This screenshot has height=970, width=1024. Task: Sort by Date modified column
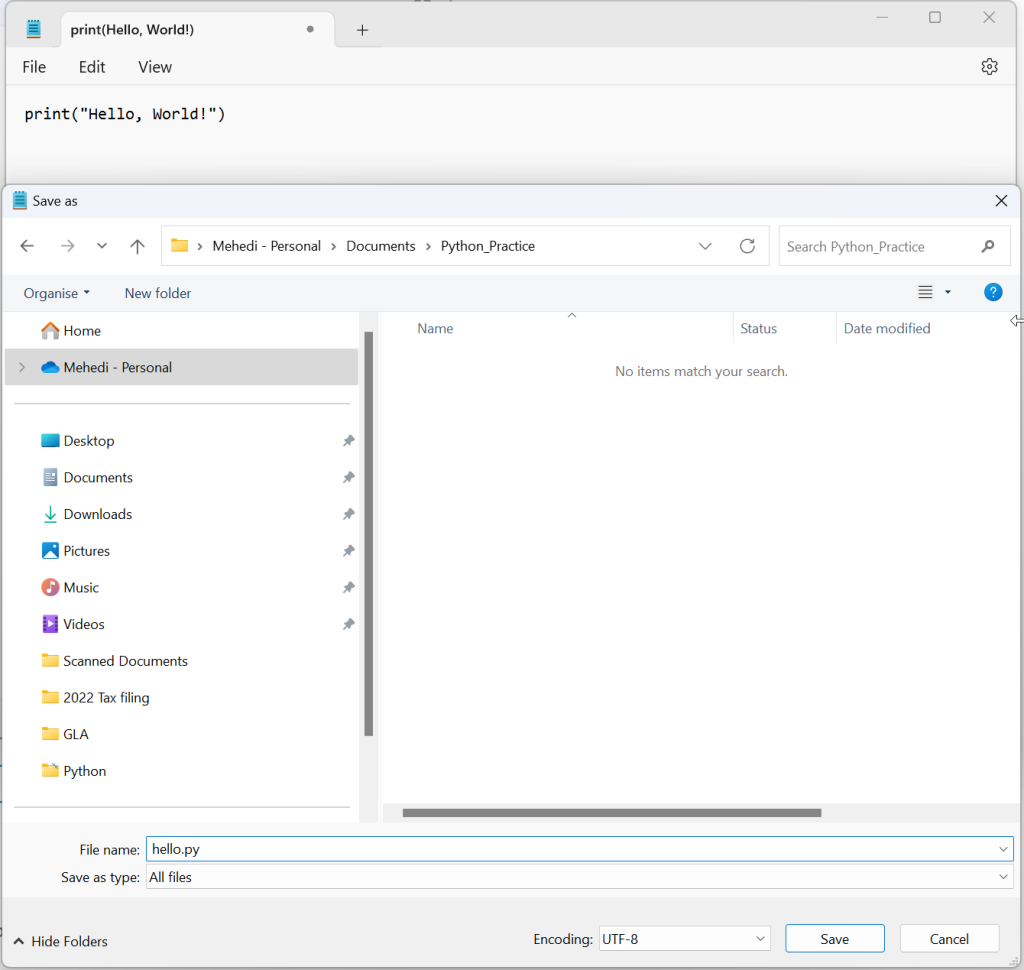(887, 329)
